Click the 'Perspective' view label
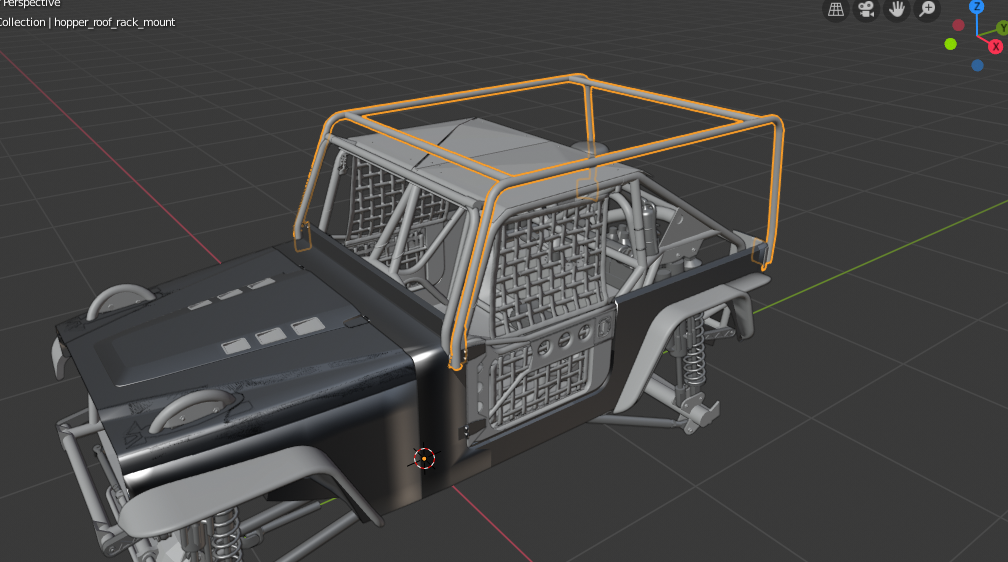The image size is (1008, 562). pos(30,3)
